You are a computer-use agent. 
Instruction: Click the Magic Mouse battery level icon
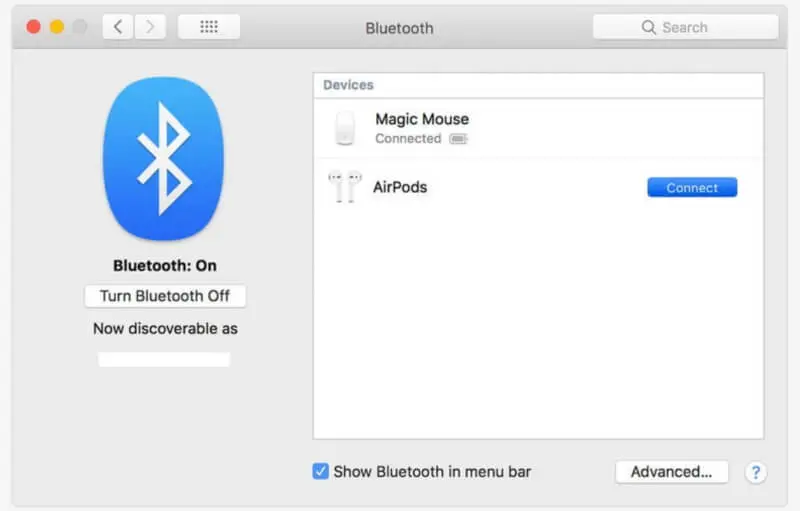click(458, 139)
